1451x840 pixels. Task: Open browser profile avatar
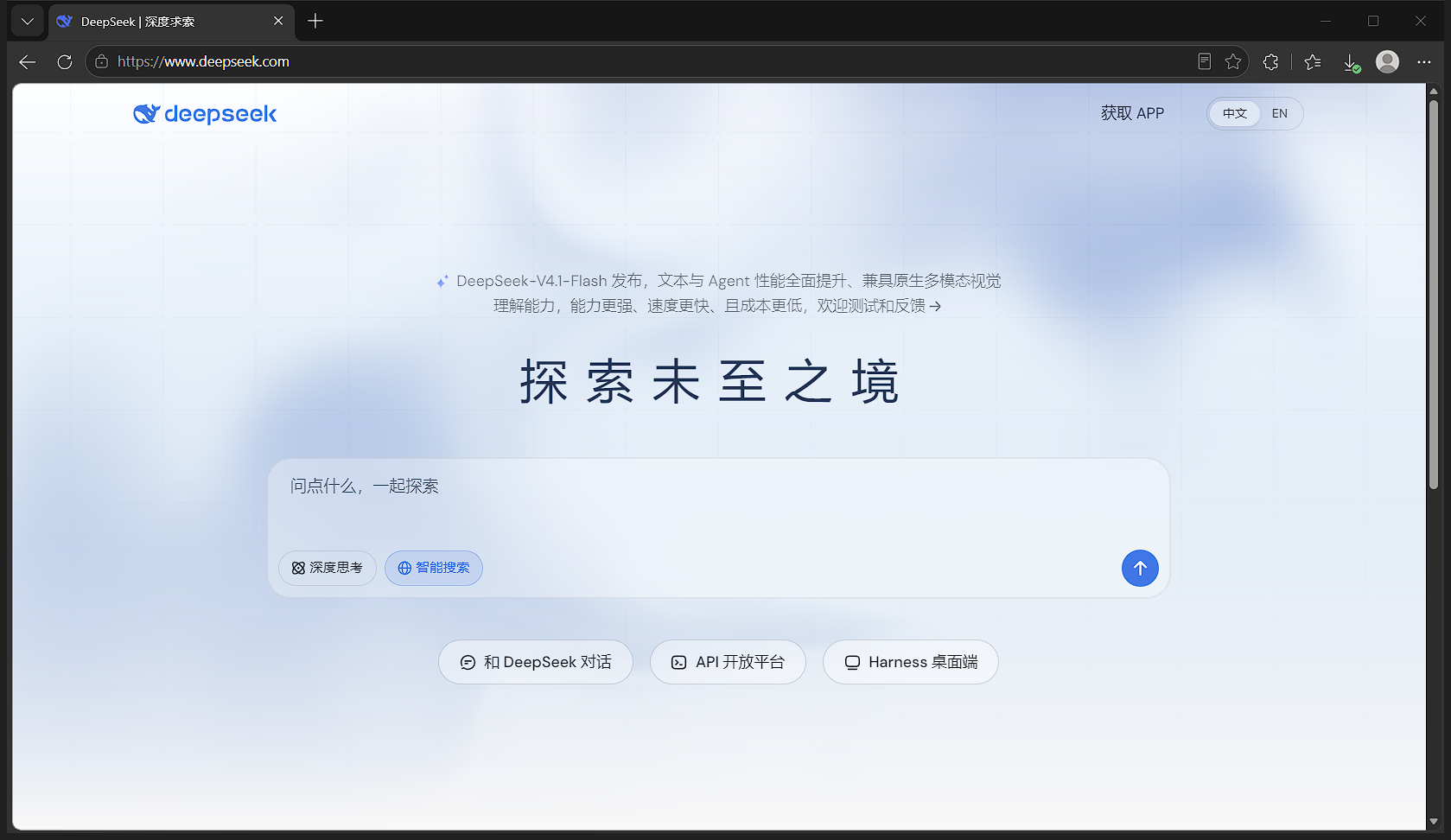[1387, 61]
